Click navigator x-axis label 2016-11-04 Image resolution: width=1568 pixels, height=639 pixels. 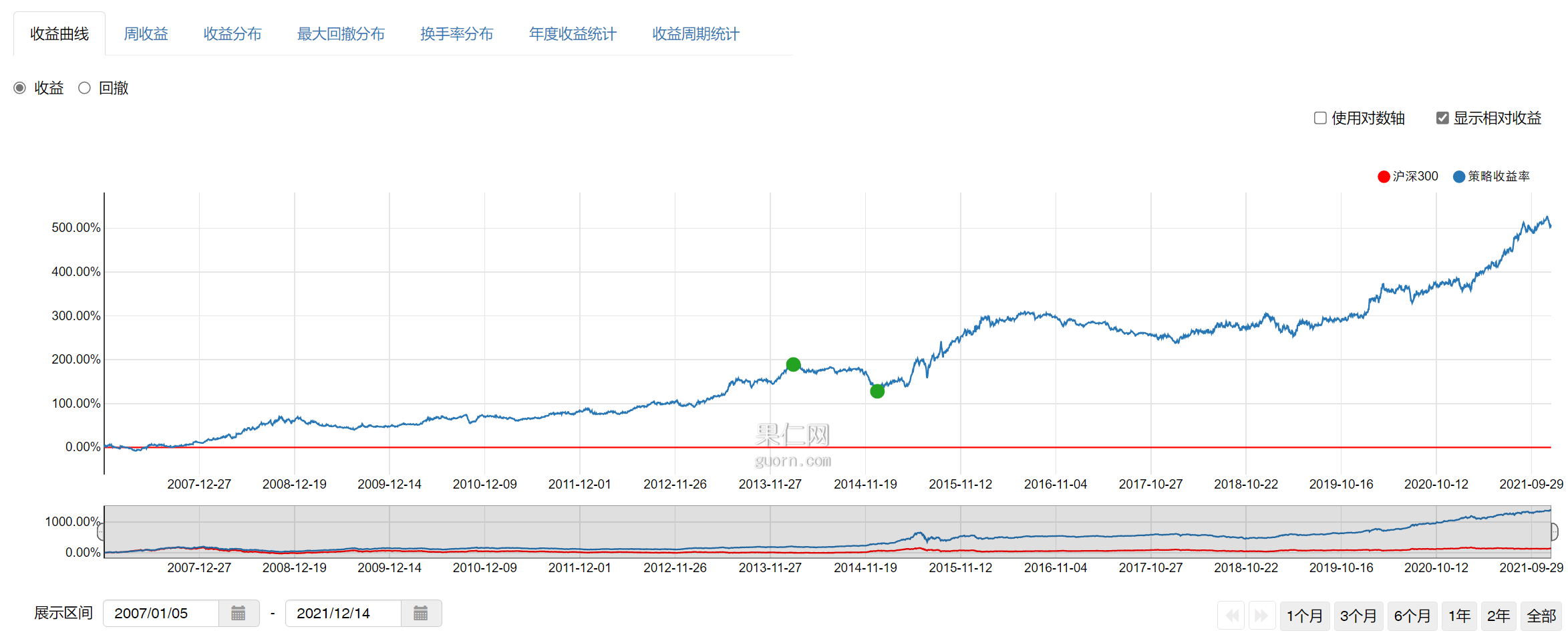coord(1056,568)
